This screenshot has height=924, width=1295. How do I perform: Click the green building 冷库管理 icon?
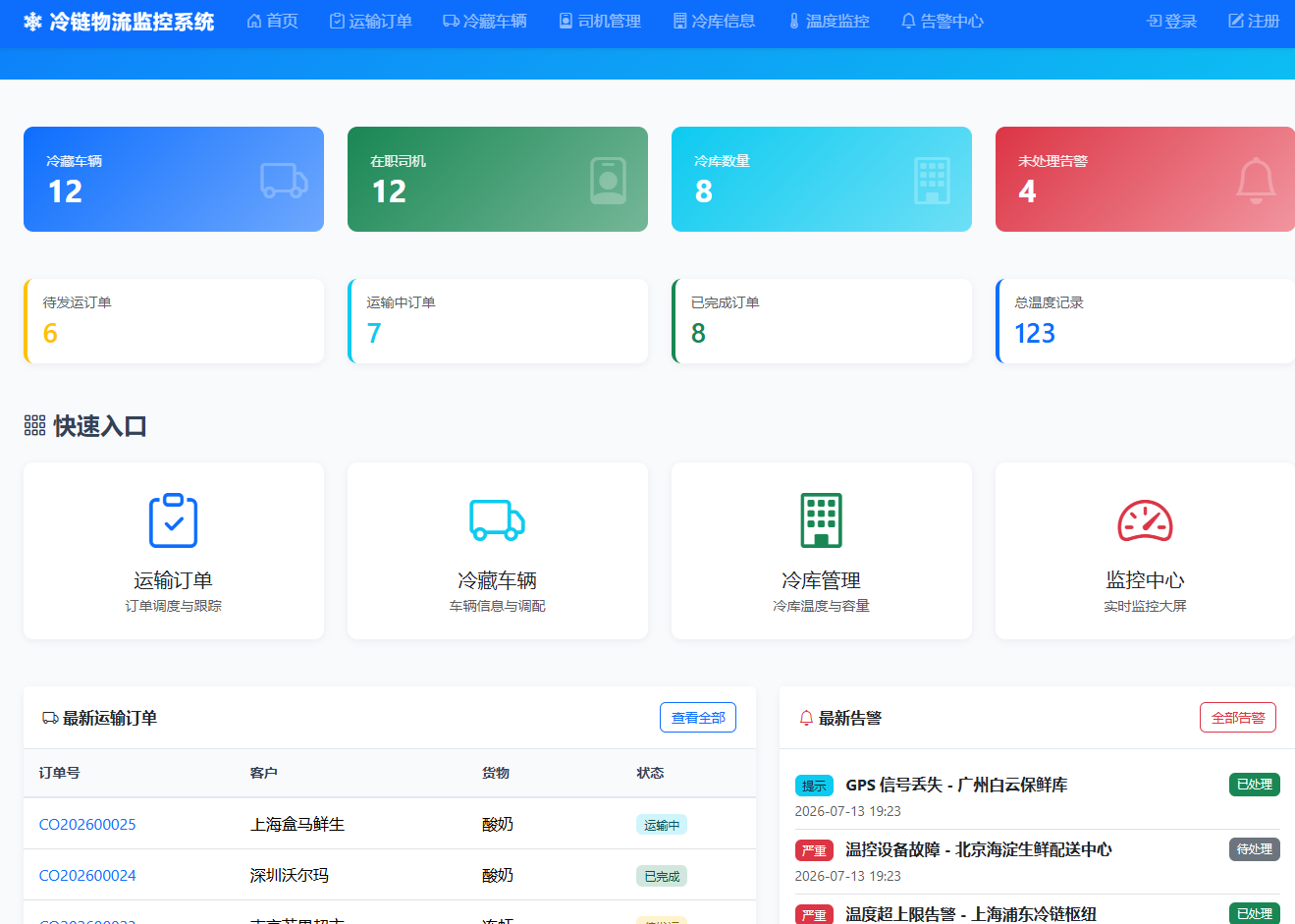[822, 519]
